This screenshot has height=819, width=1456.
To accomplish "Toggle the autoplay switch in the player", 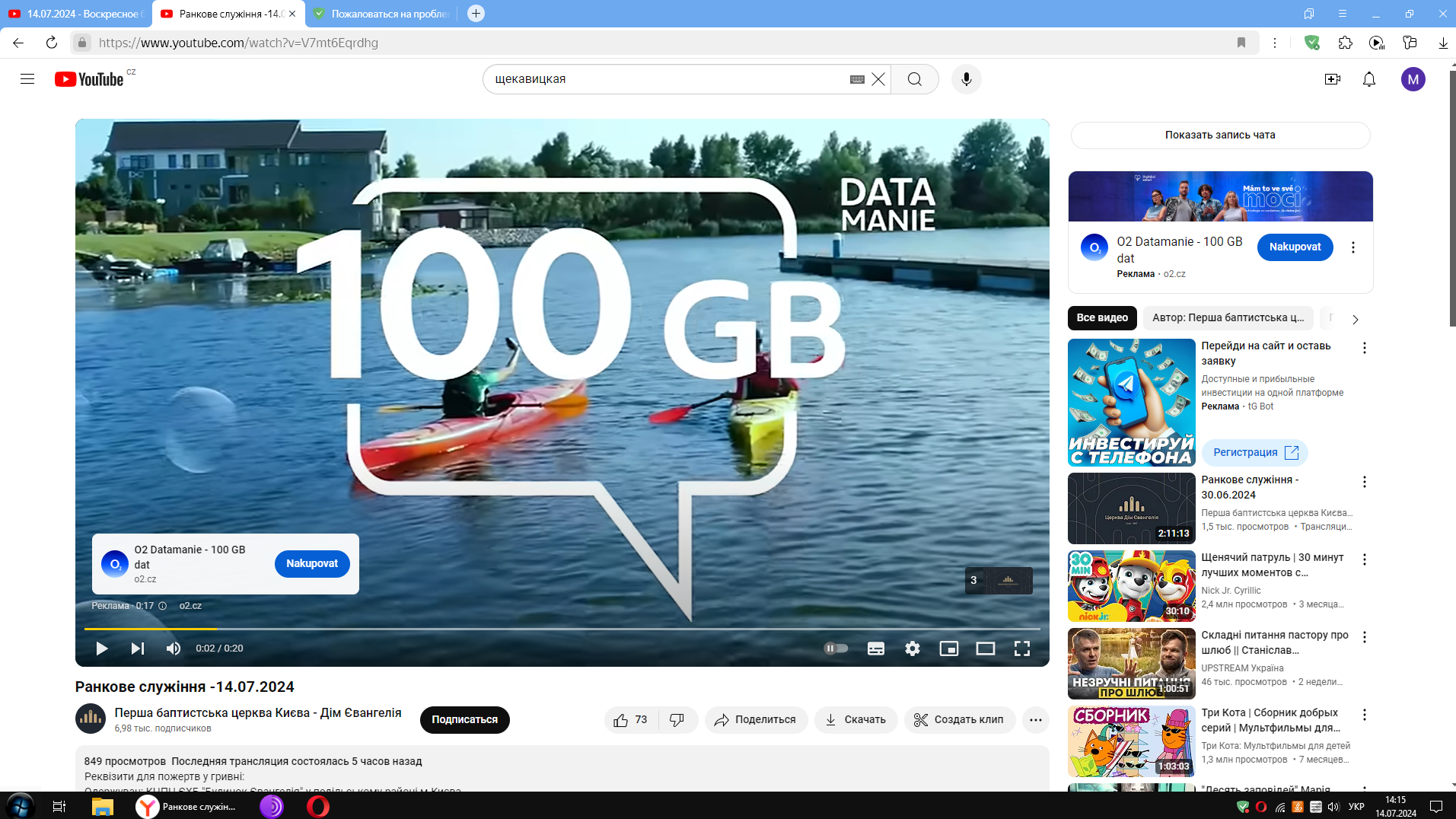I will (836, 648).
